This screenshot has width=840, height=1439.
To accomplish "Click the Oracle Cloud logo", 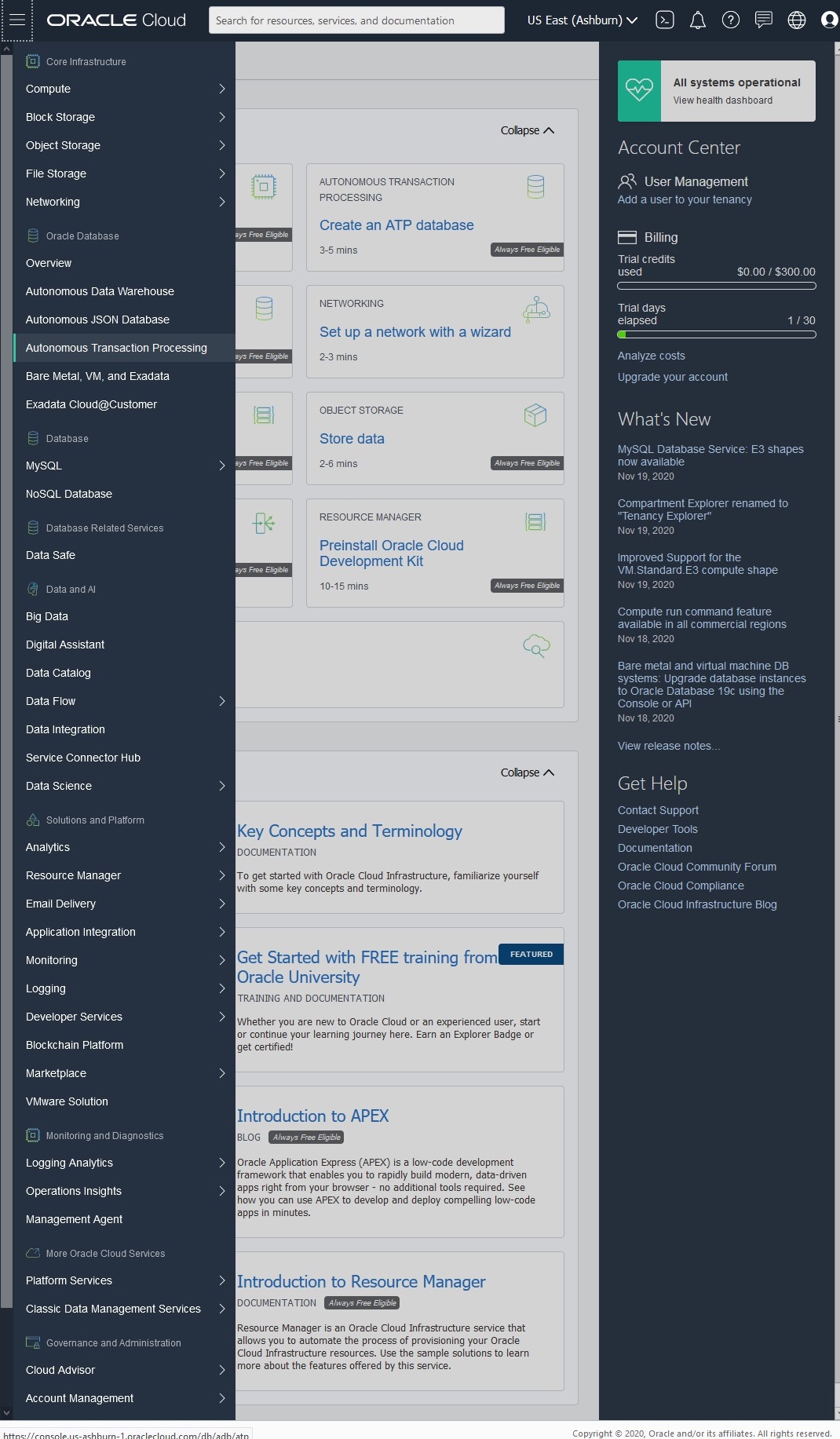I will pos(116,20).
